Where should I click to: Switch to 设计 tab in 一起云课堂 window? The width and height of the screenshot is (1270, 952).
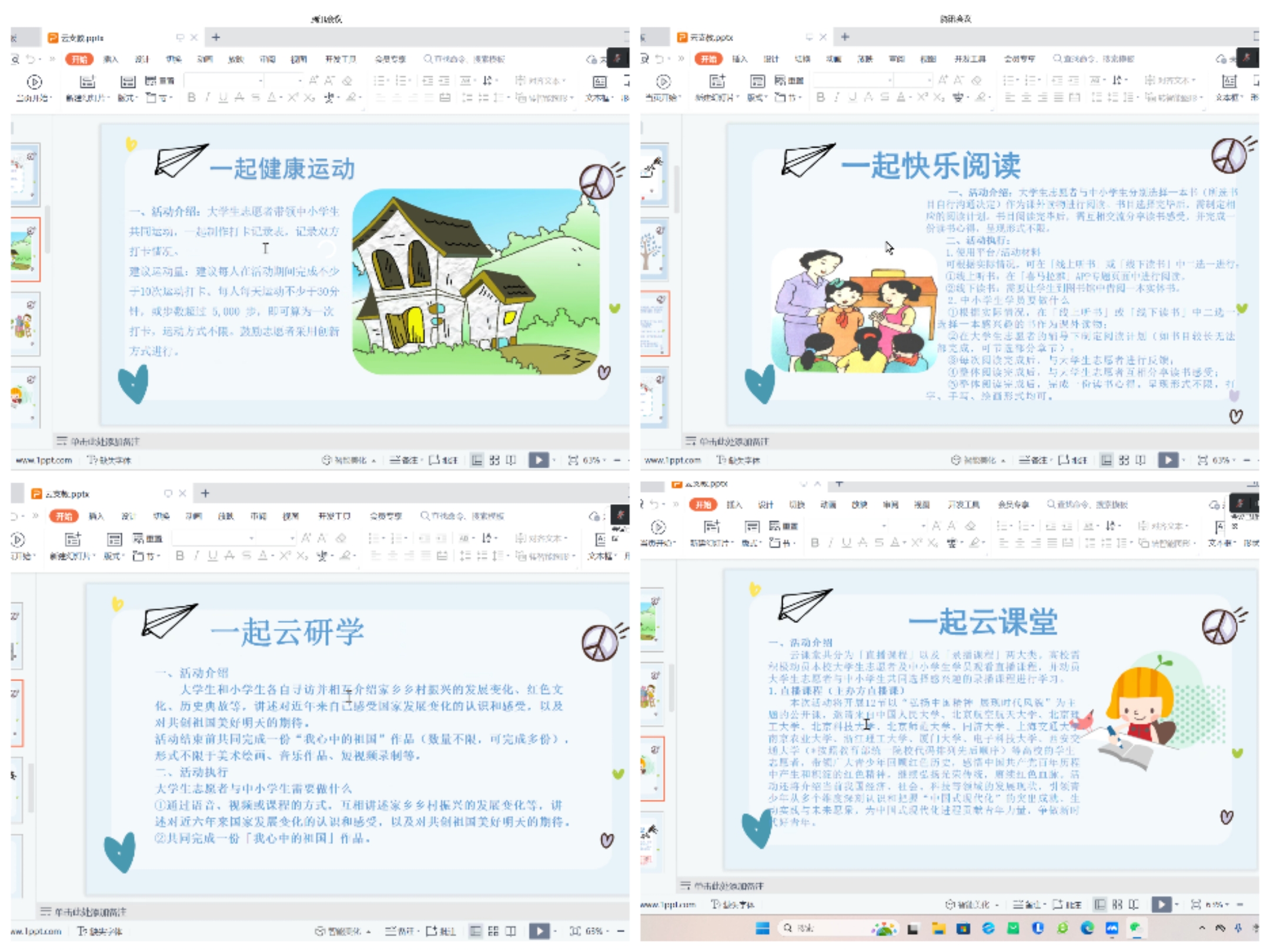pyautogui.click(x=765, y=505)
